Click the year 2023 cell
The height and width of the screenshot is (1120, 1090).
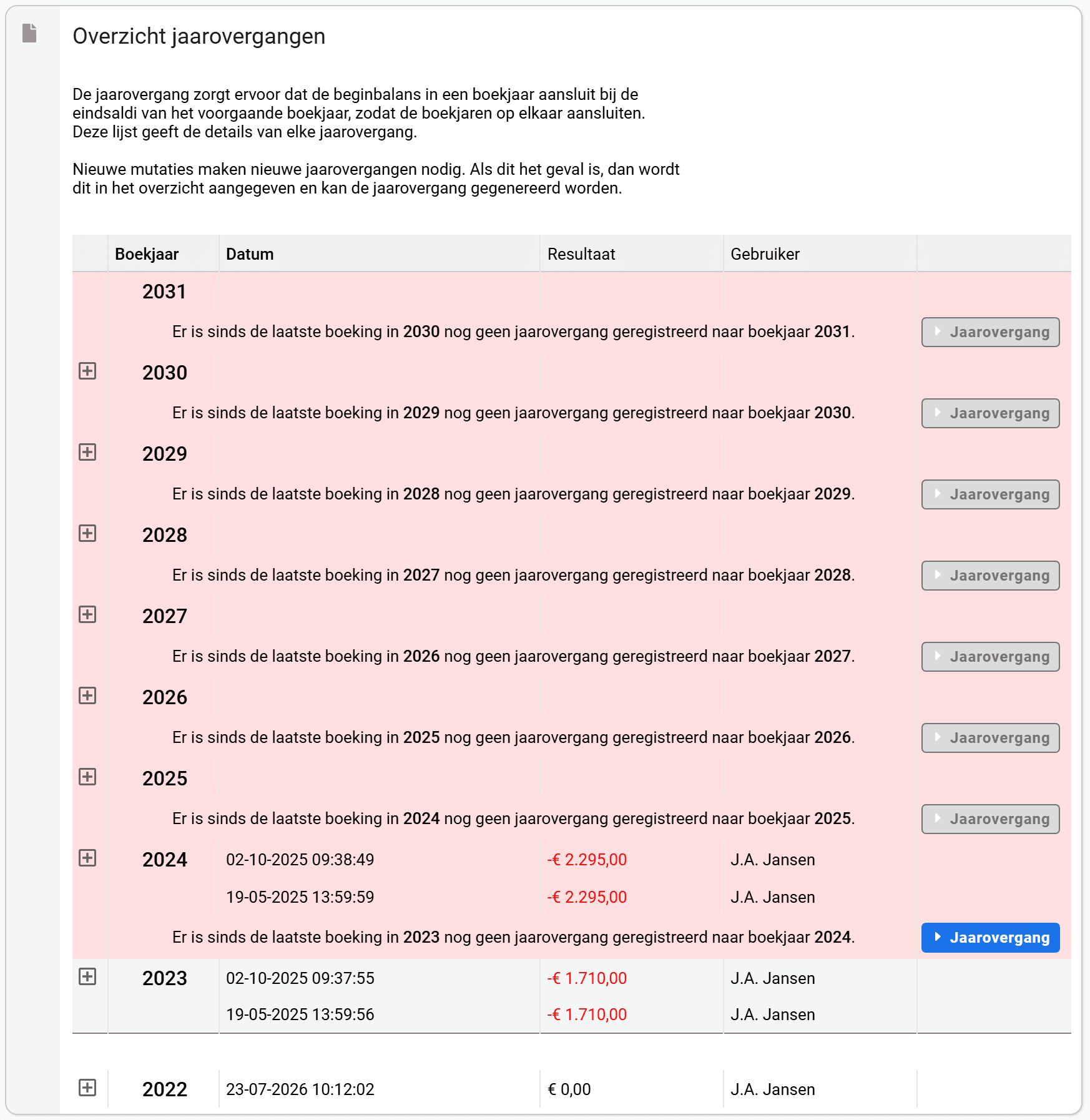[x=165, y=978]
